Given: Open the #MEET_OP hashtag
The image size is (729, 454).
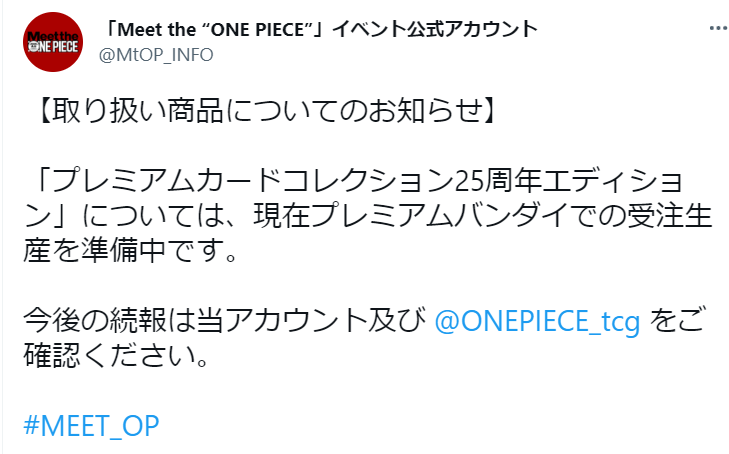Looking at the screenshot, I should click(x=91, y=425).
